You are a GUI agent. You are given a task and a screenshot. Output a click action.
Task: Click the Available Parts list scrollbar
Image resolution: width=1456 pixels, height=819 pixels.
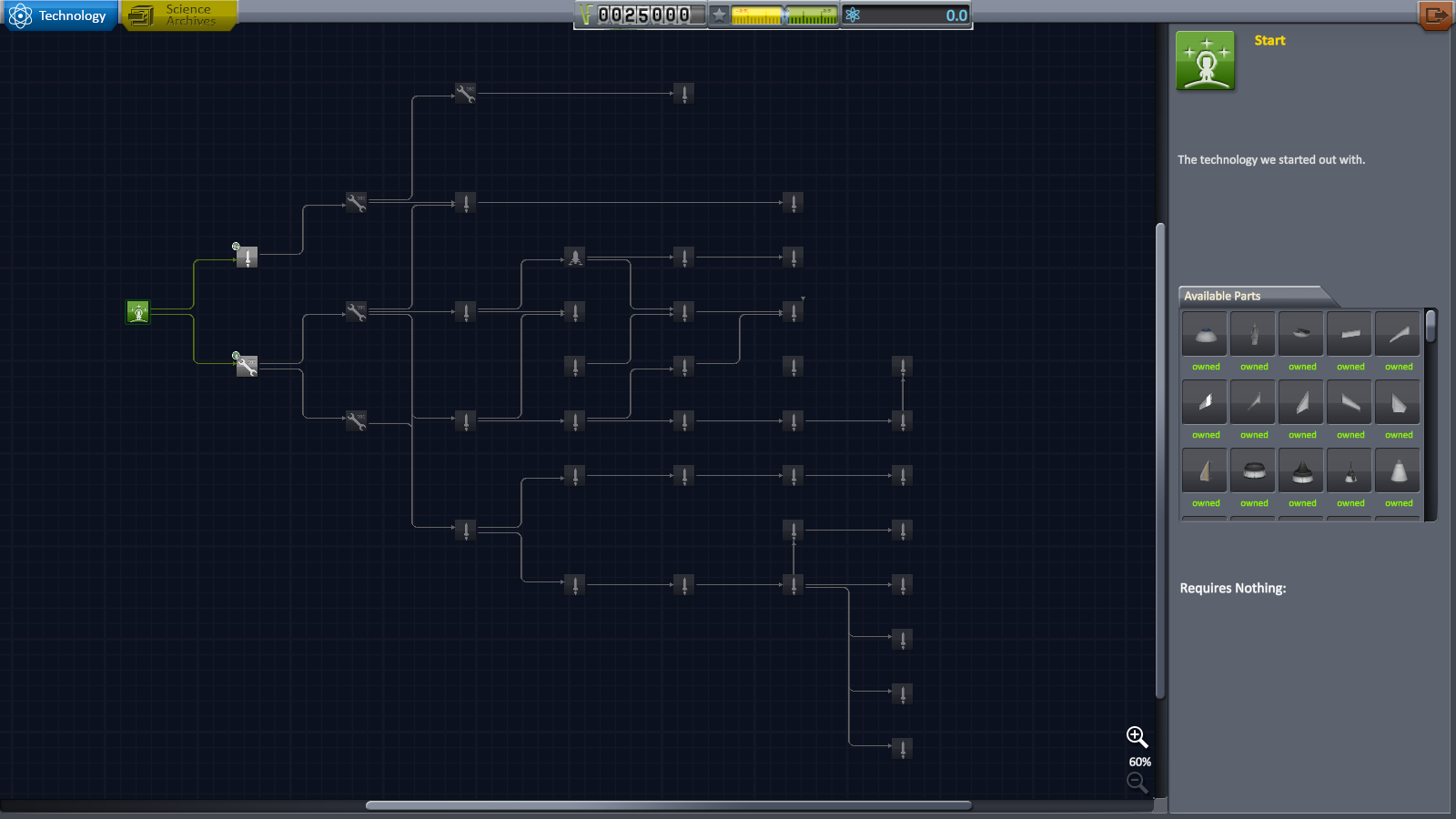(1431, 327)
